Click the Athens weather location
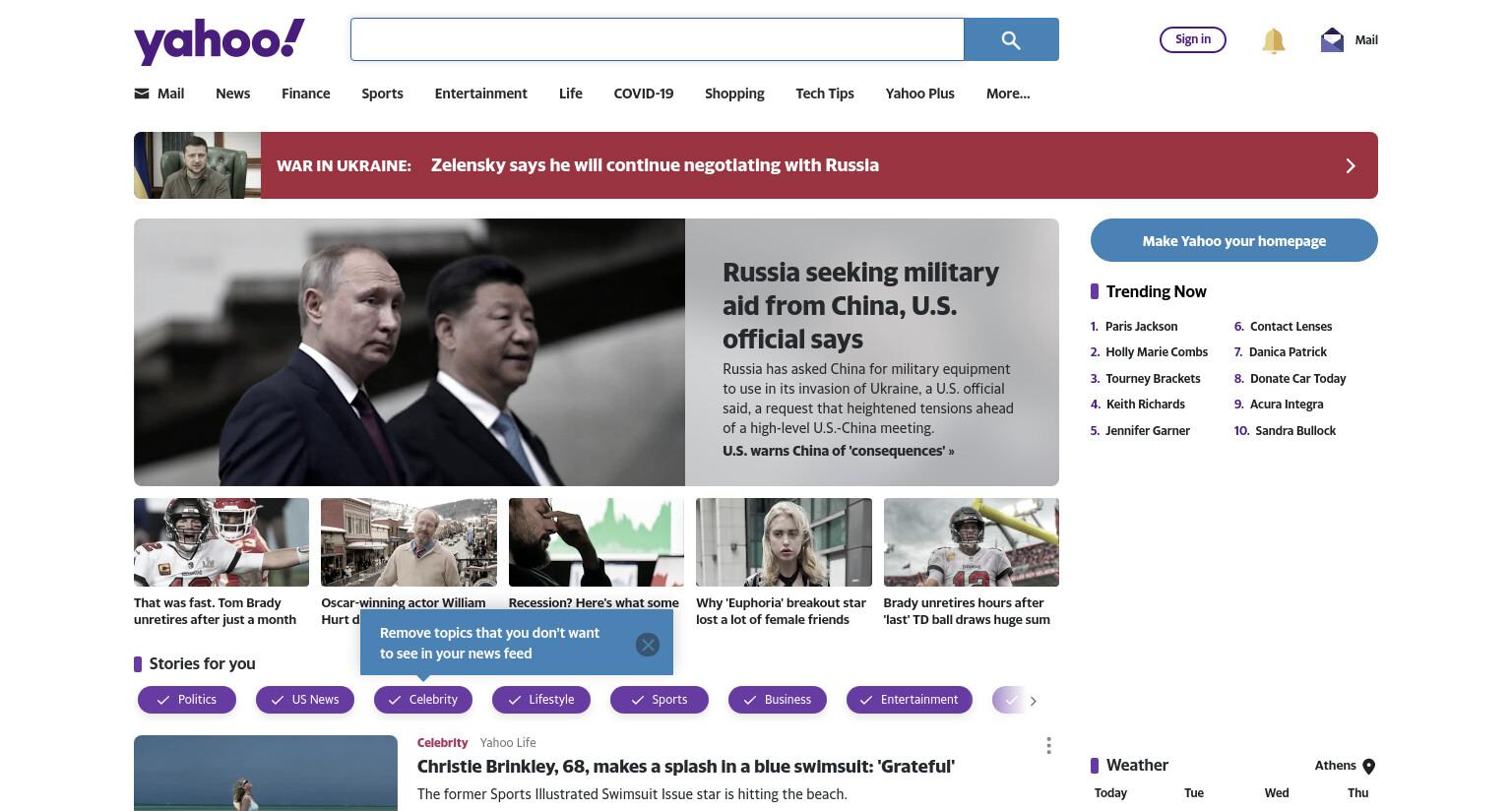 pos(1335,766)
